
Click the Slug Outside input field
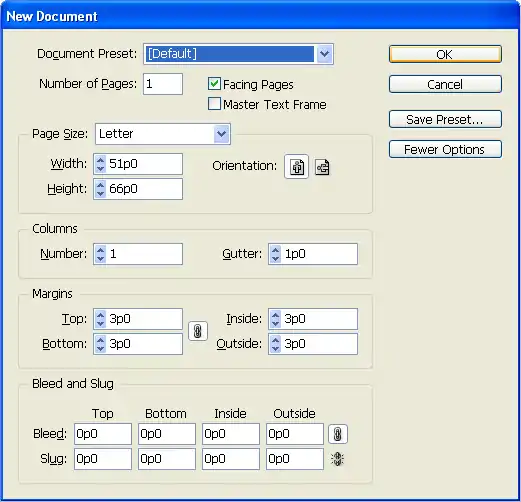pyautogui.click(x=295, y=459)
